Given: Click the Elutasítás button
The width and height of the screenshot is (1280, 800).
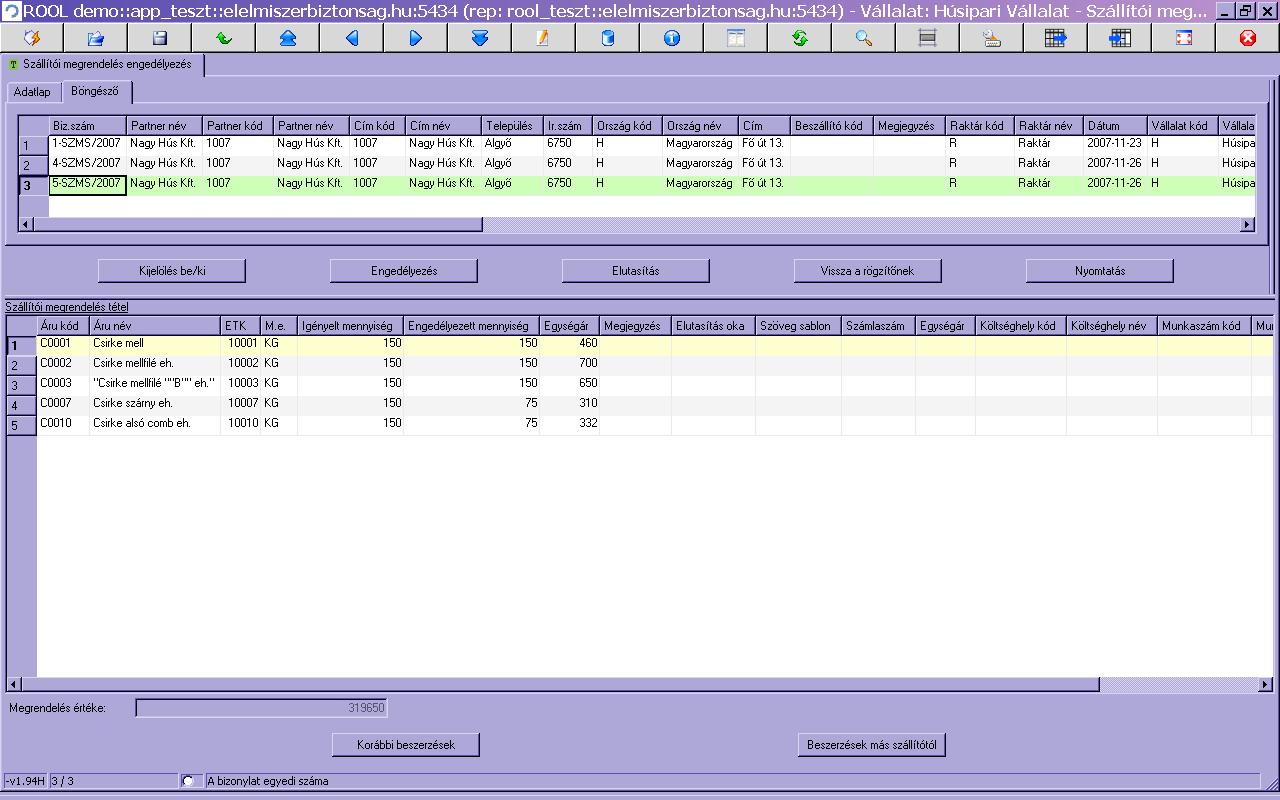Looking at the screenshot, I should (636, 271).
